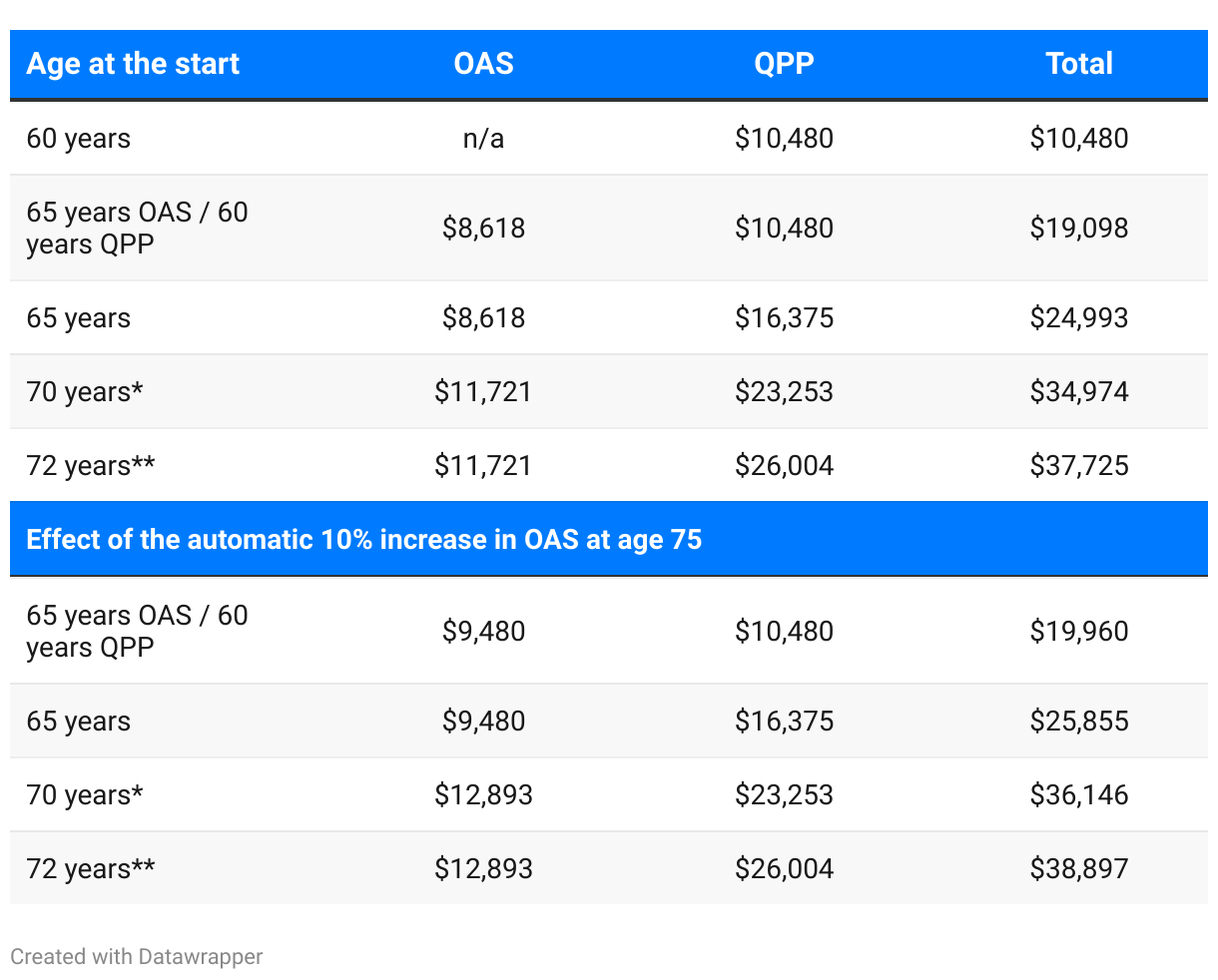Click the $37,725 total cell
The width and height of the screenshot is (1218, 980).
1079,466
